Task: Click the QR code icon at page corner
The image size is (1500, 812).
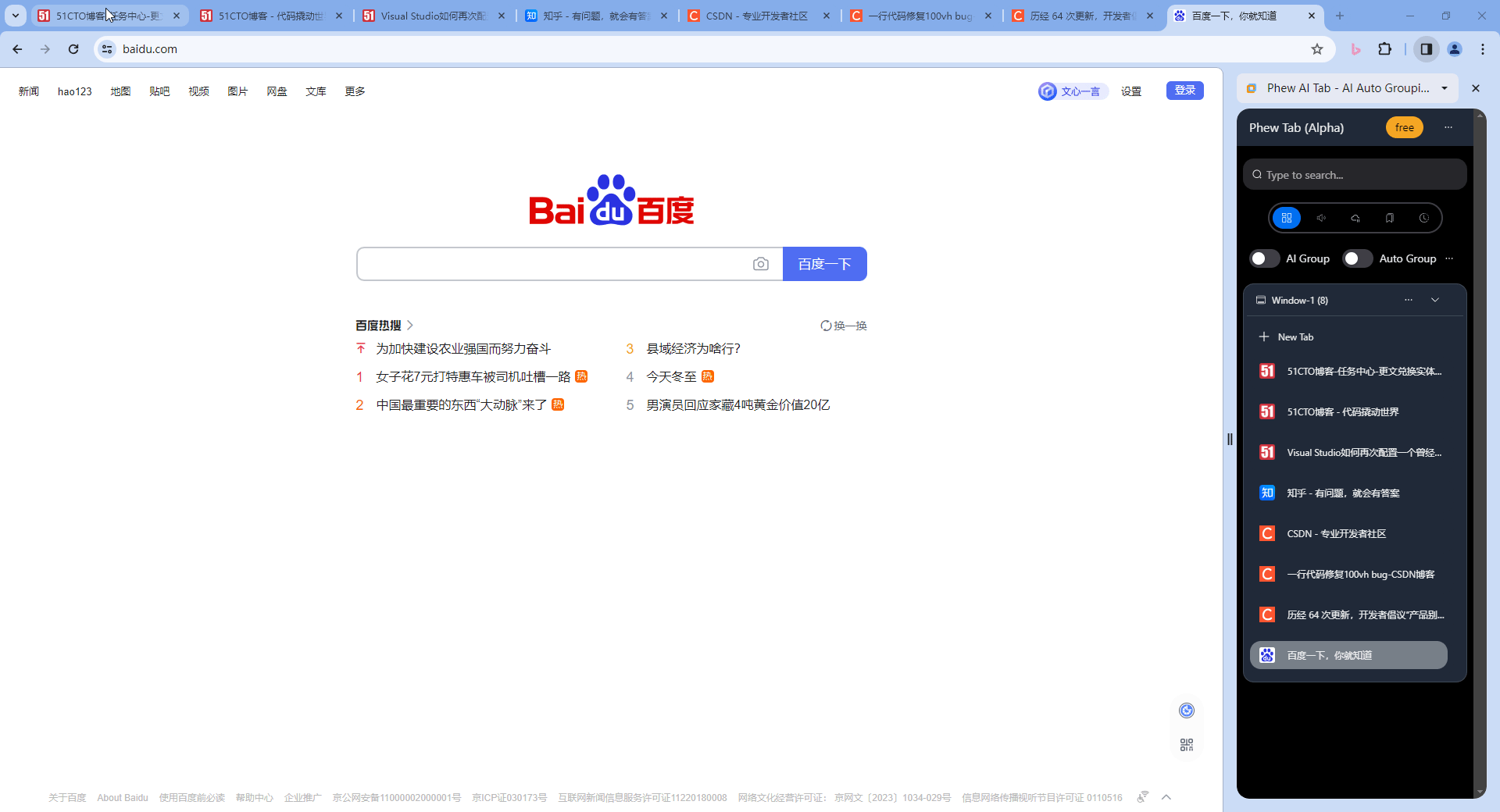Action: (1186, 744)
